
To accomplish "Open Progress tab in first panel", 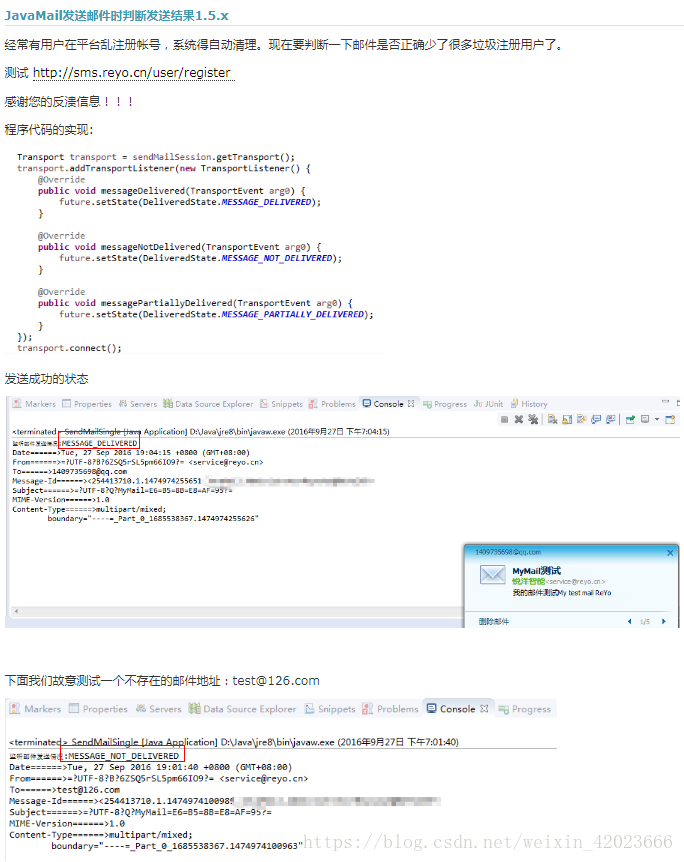I will click(x=445, y=404).
